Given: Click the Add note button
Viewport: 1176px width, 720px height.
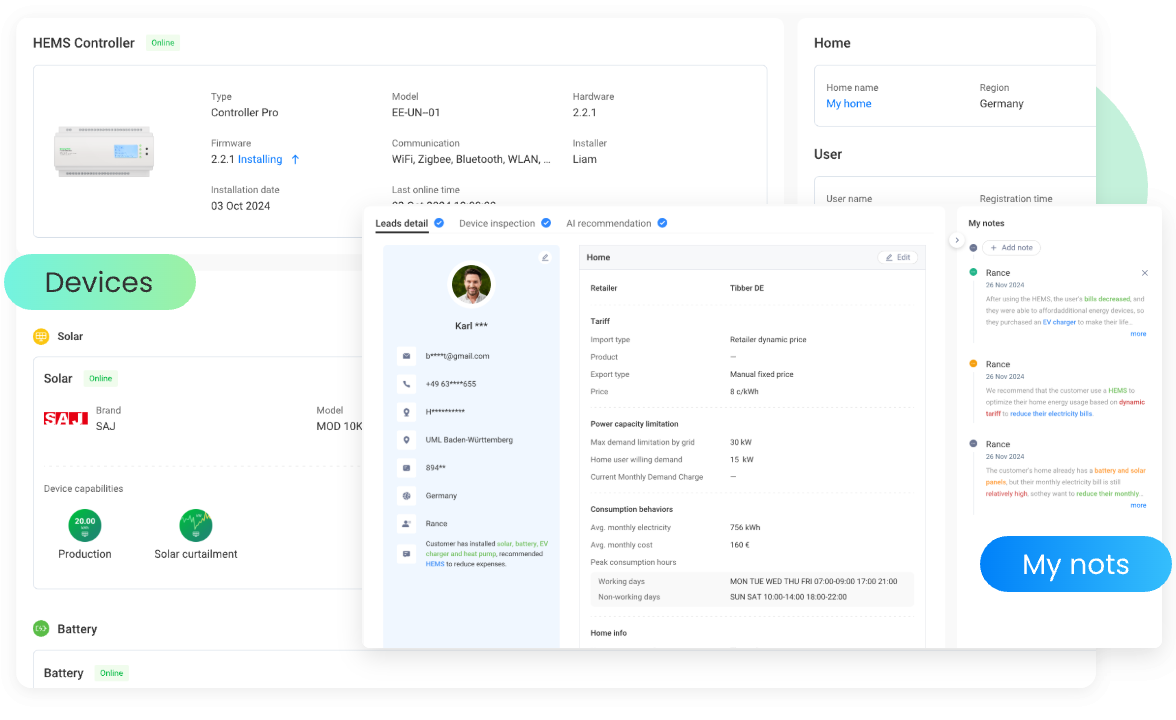Looking at the screenshot, I should click(1011, 247).
